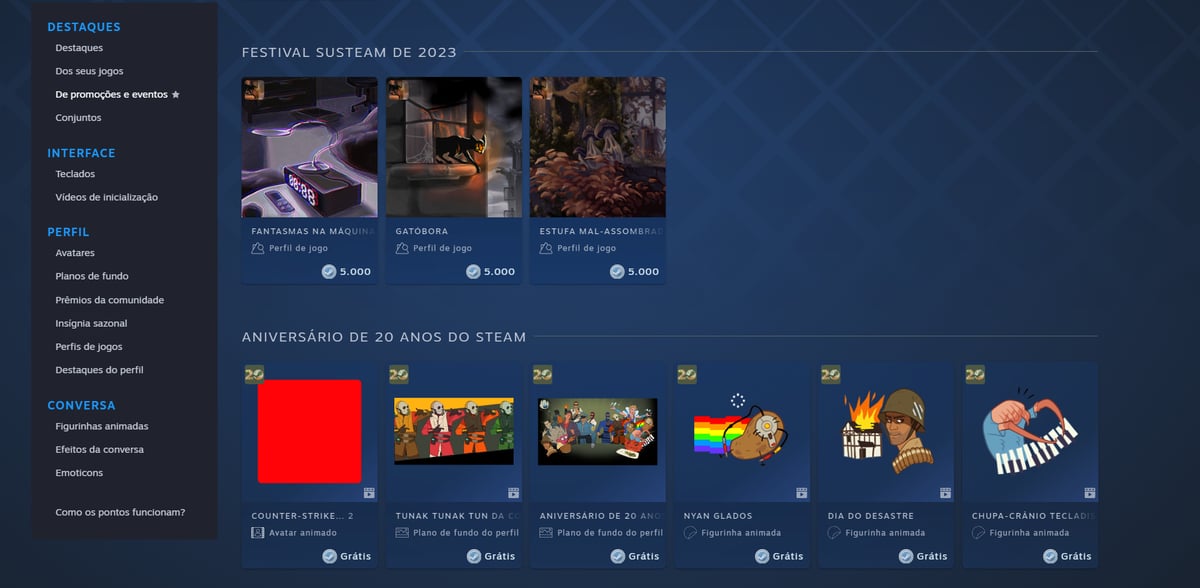1200x588 pixels.
Task: Go to Dos seus jogos section
Action: click(90, 71)
